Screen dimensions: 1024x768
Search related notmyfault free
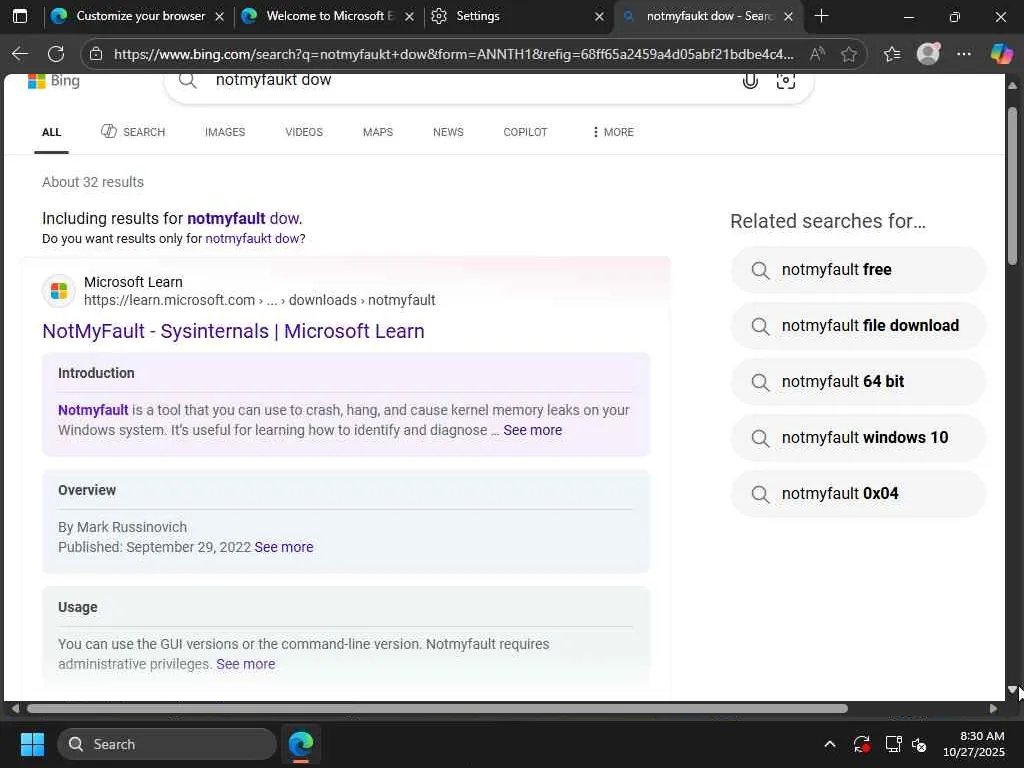pos(858,270)
